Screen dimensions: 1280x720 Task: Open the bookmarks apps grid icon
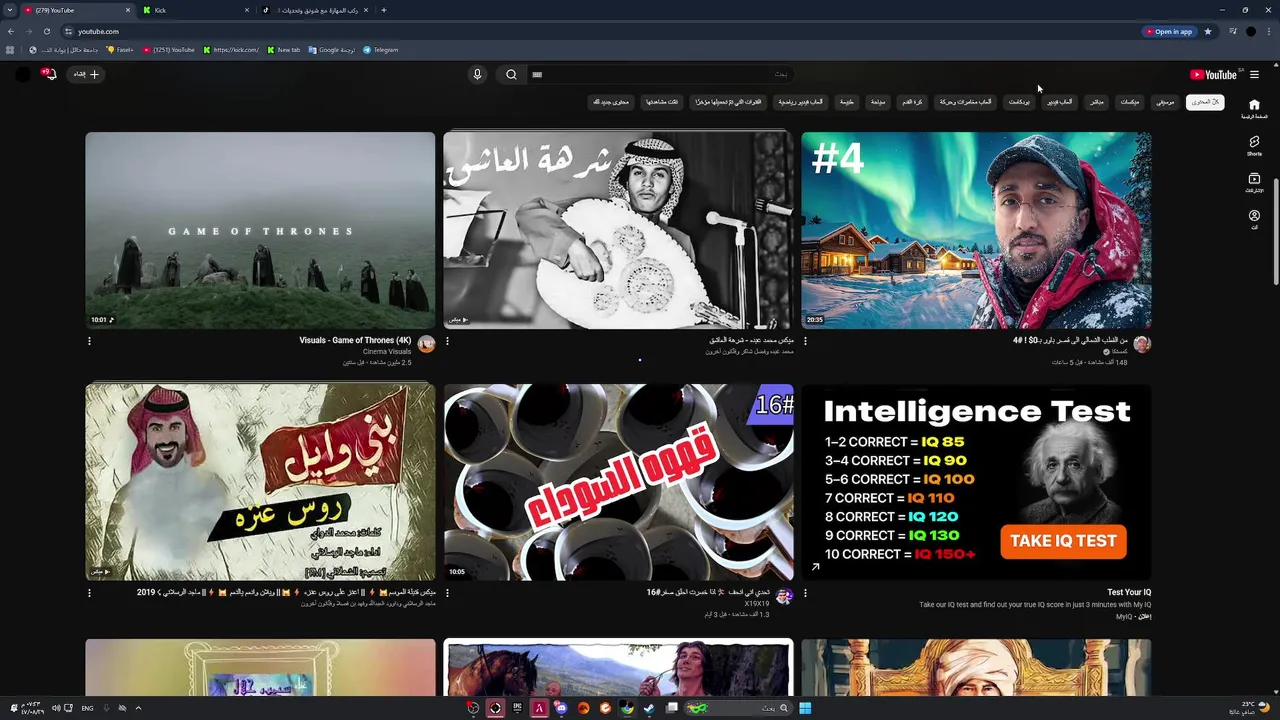pos(10,50)
